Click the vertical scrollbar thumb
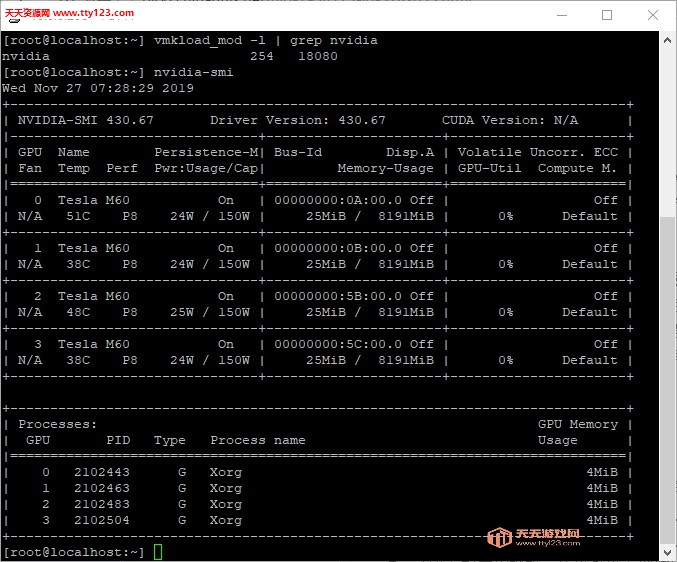The height and width of the screenshot is (562, 677). coord(667,380)
